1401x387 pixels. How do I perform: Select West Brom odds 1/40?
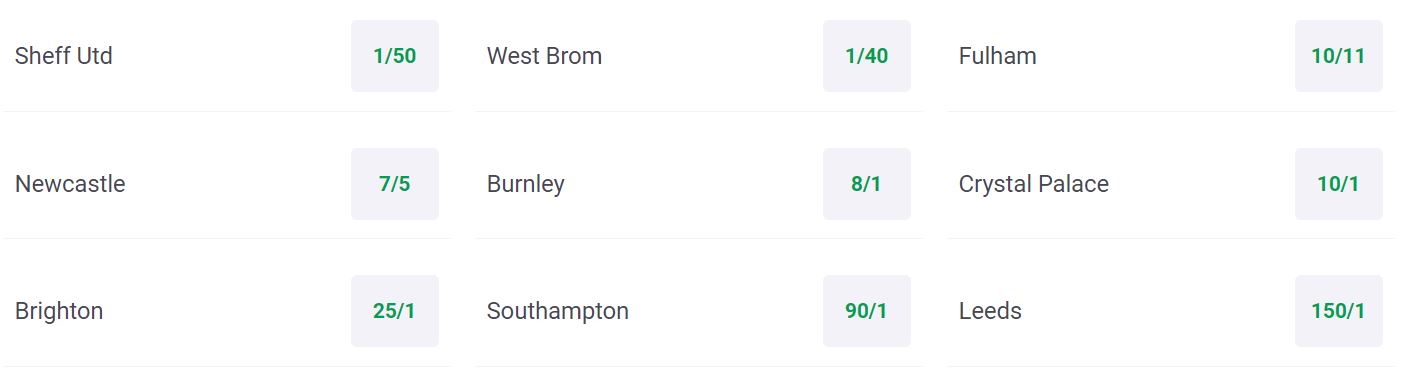click(x=867, y=56)
